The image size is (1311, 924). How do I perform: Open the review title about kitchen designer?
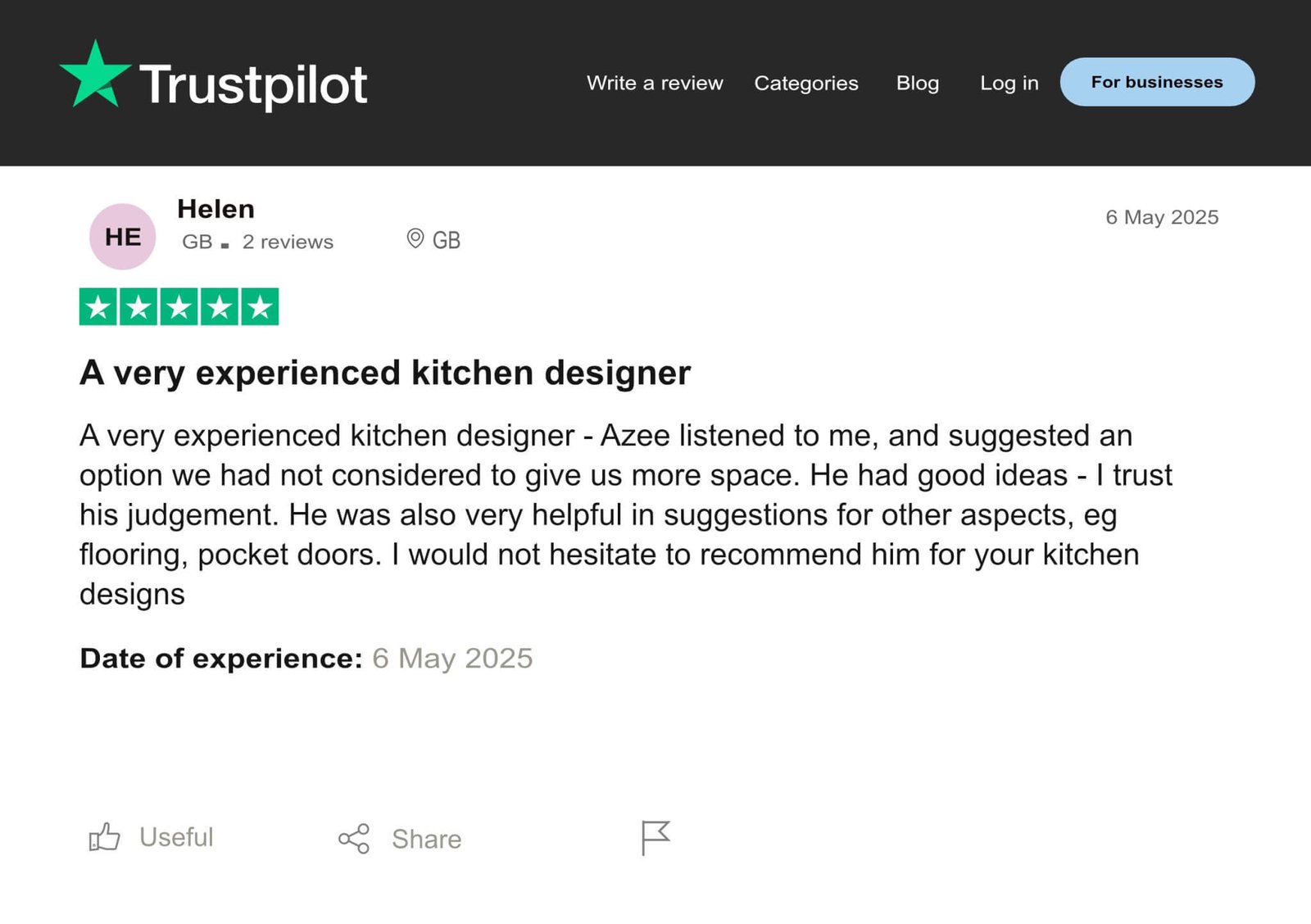point(385,373)
